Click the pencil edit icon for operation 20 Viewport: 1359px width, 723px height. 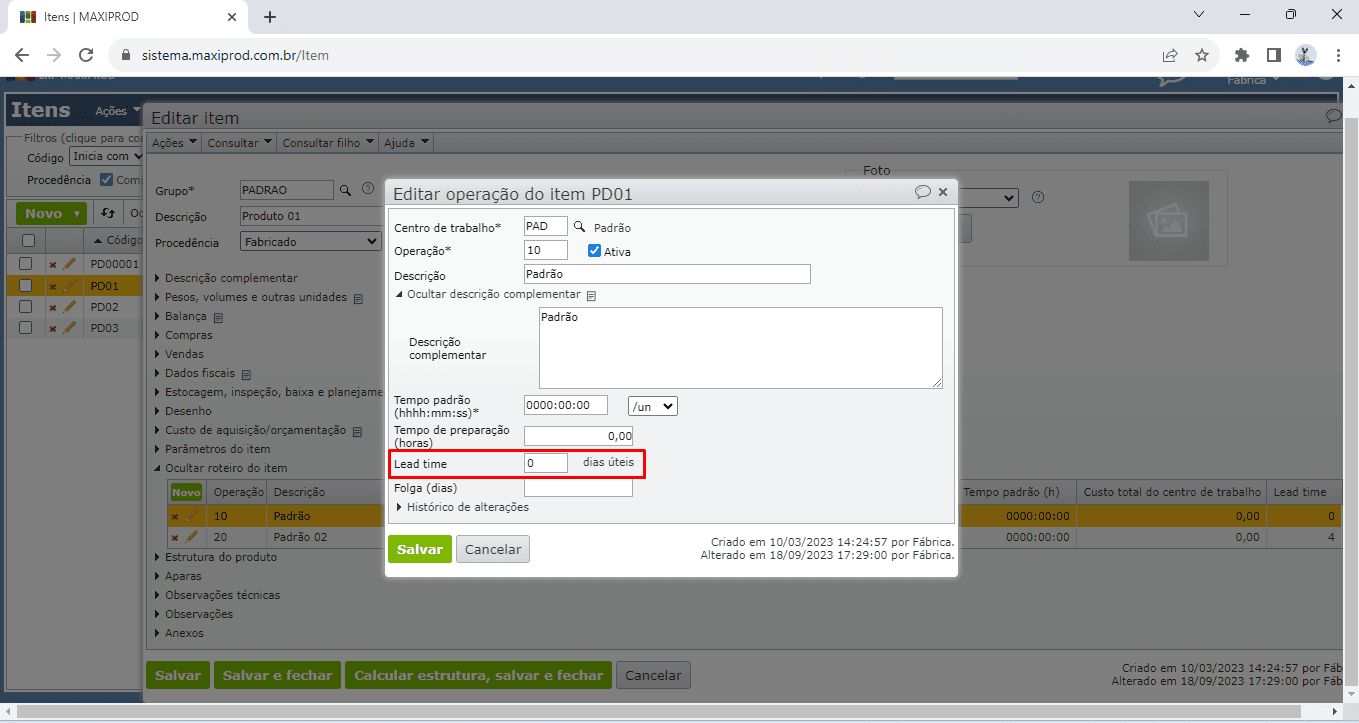[192, 537]
